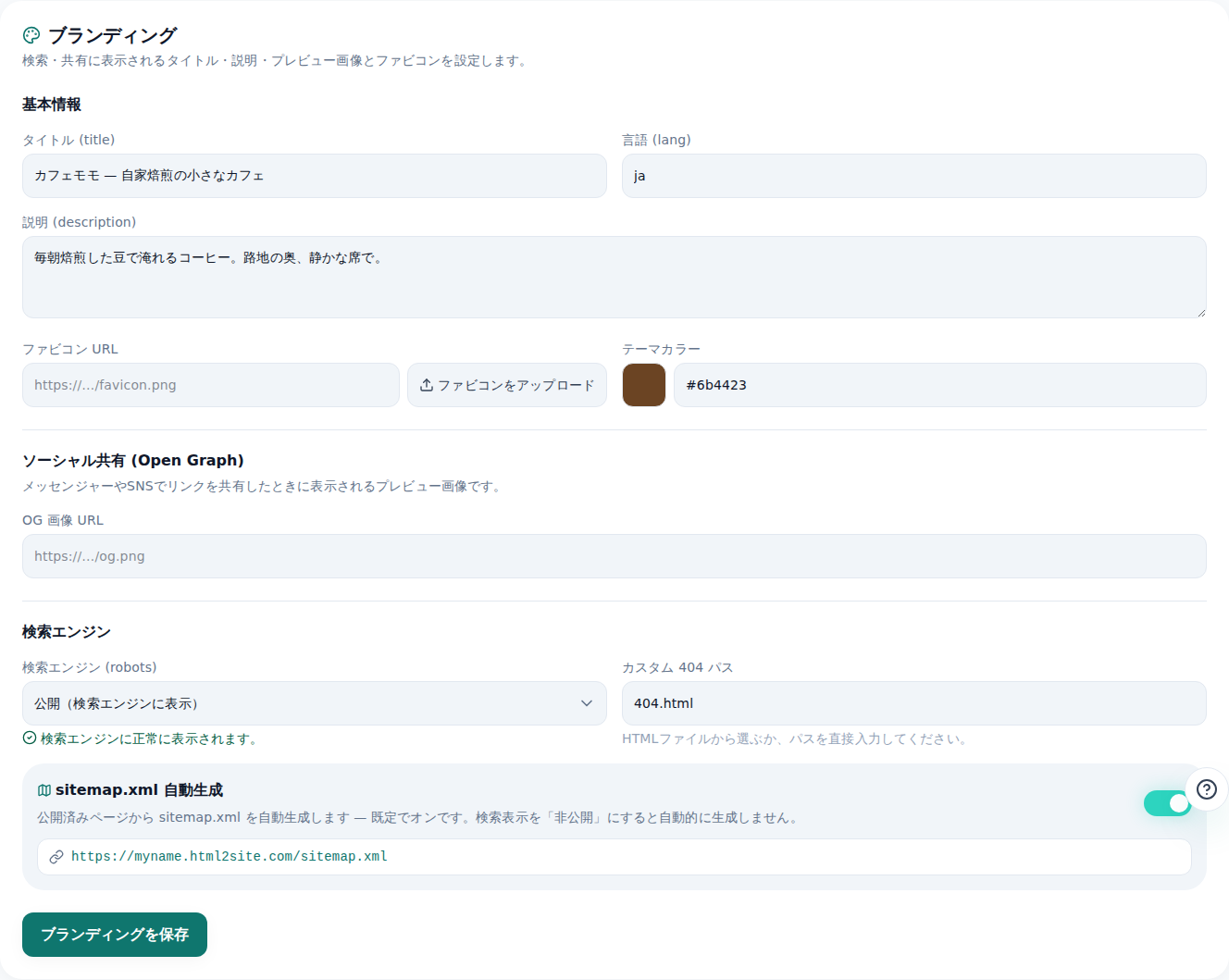Click the OG 画像 URL input field
This screenshot has width=1229, height=980.
click(x=614, y=556)
